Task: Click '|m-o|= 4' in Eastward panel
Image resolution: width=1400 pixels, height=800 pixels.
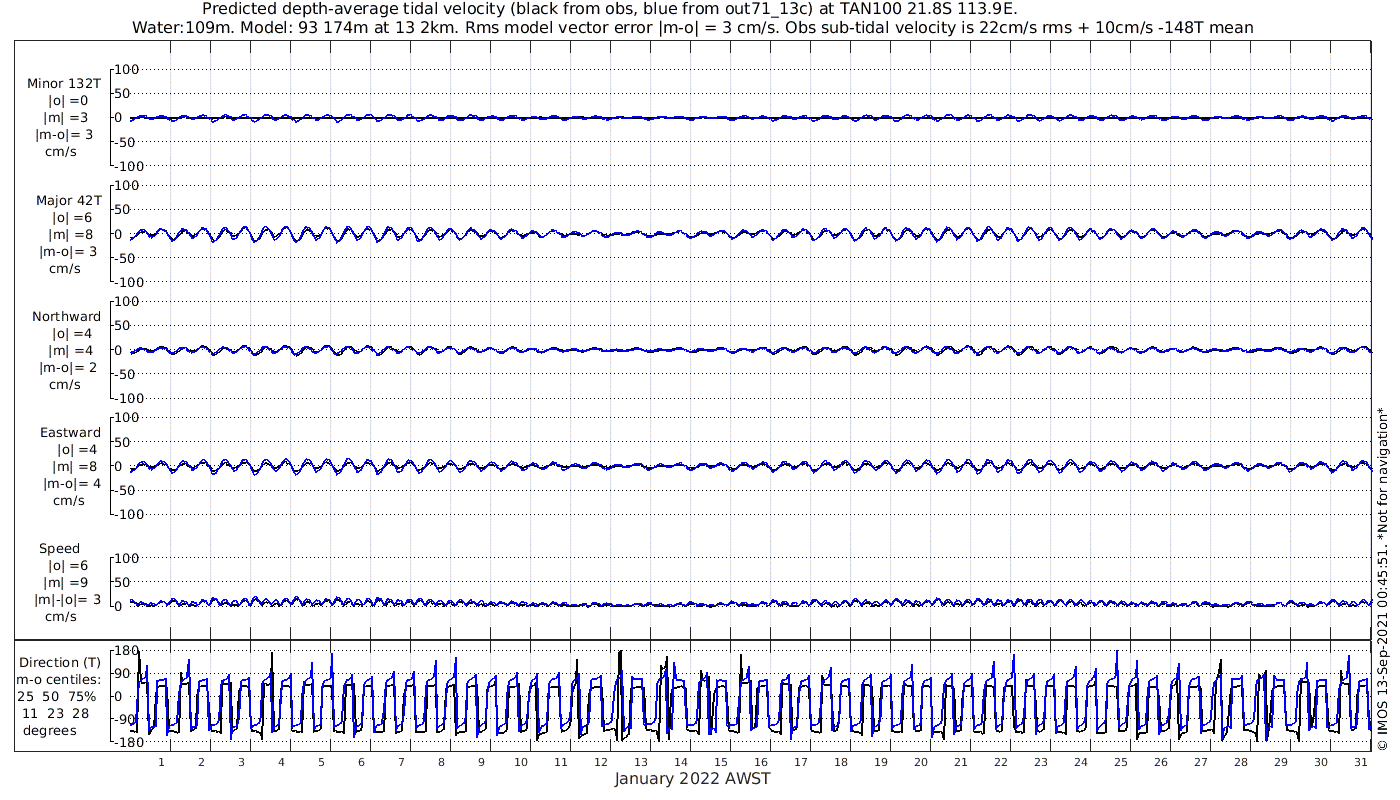Action: [x=71, y=483]
